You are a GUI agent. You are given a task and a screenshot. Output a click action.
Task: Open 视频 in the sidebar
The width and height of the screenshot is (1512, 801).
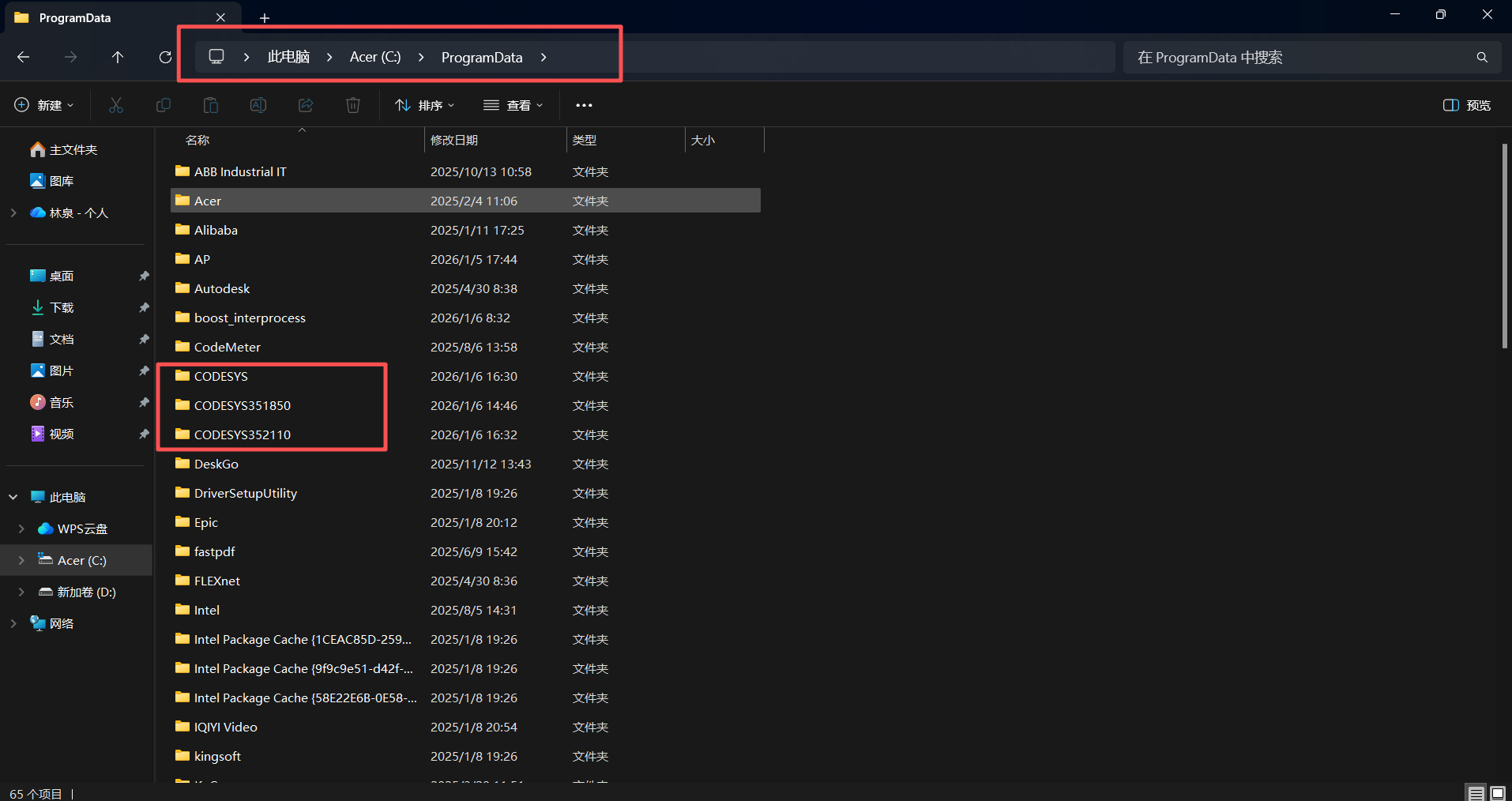pyautogui.click(x=62, y=434)
